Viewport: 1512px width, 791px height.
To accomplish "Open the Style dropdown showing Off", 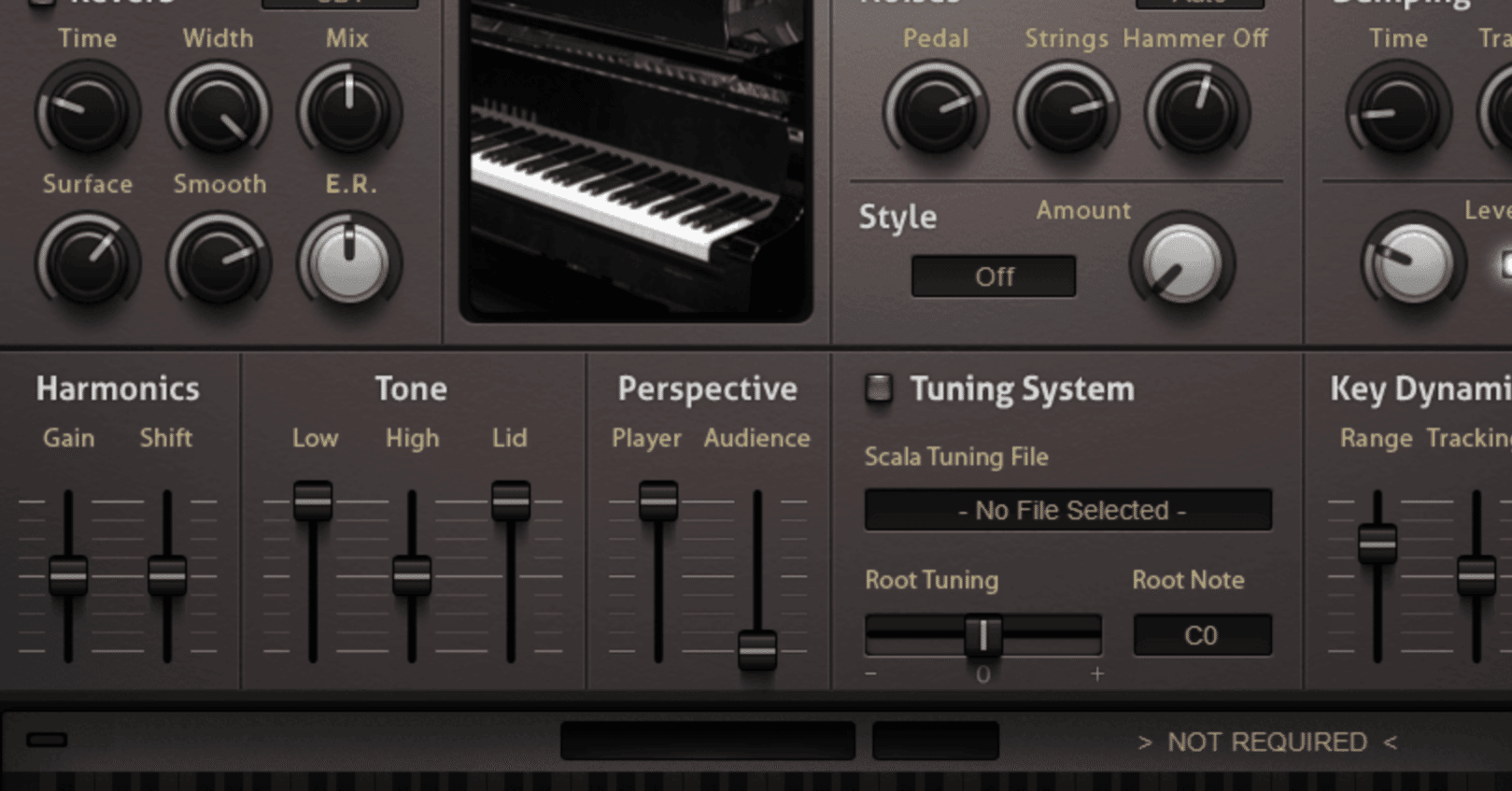I will point(994,276).
